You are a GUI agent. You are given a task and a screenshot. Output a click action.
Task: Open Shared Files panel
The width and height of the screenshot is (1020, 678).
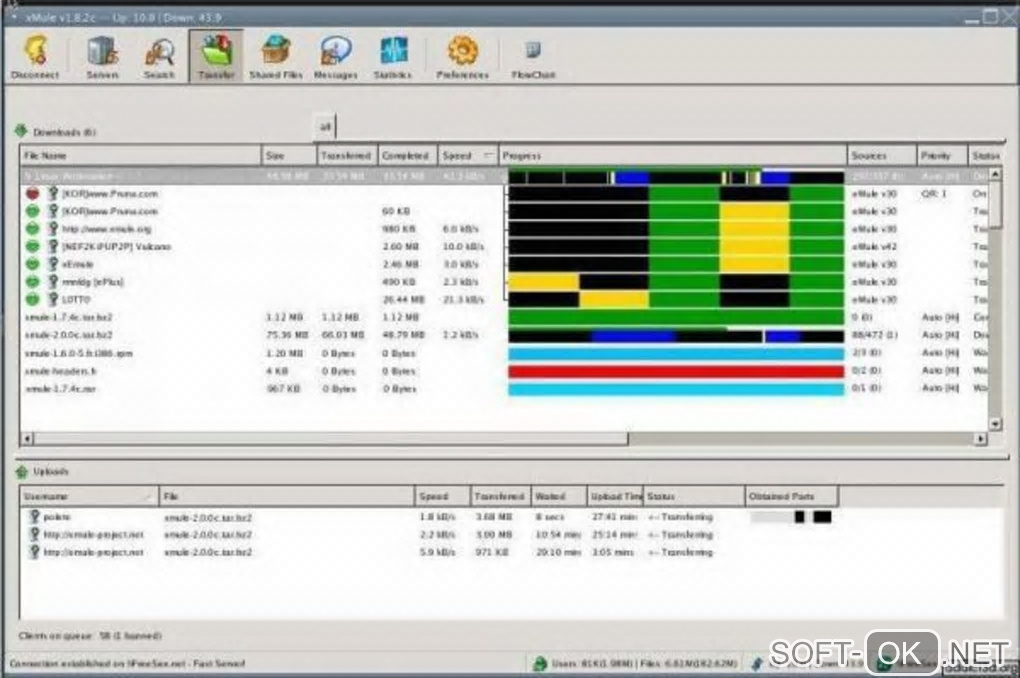click(x=276, y=57)
